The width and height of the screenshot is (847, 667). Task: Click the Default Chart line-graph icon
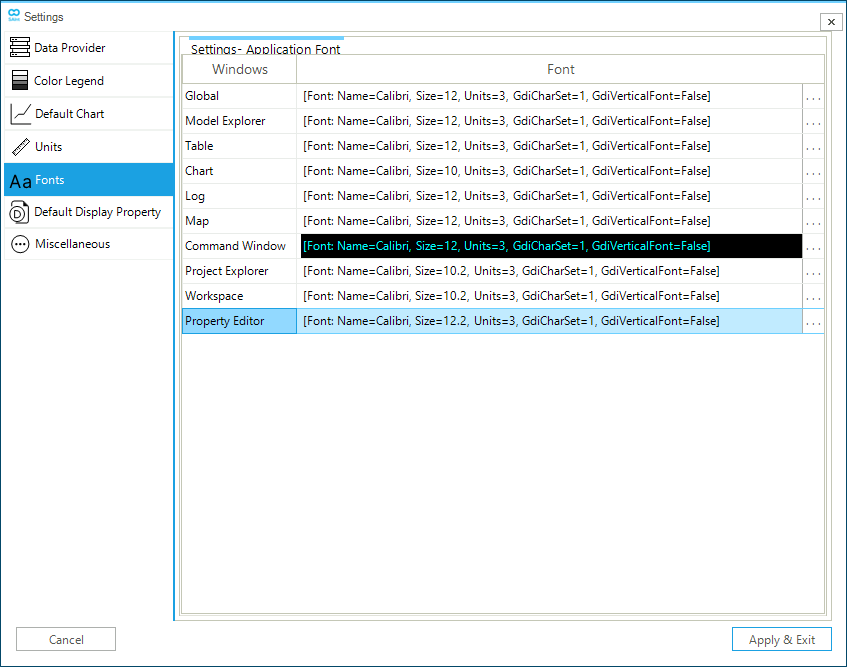click(20, 114)
